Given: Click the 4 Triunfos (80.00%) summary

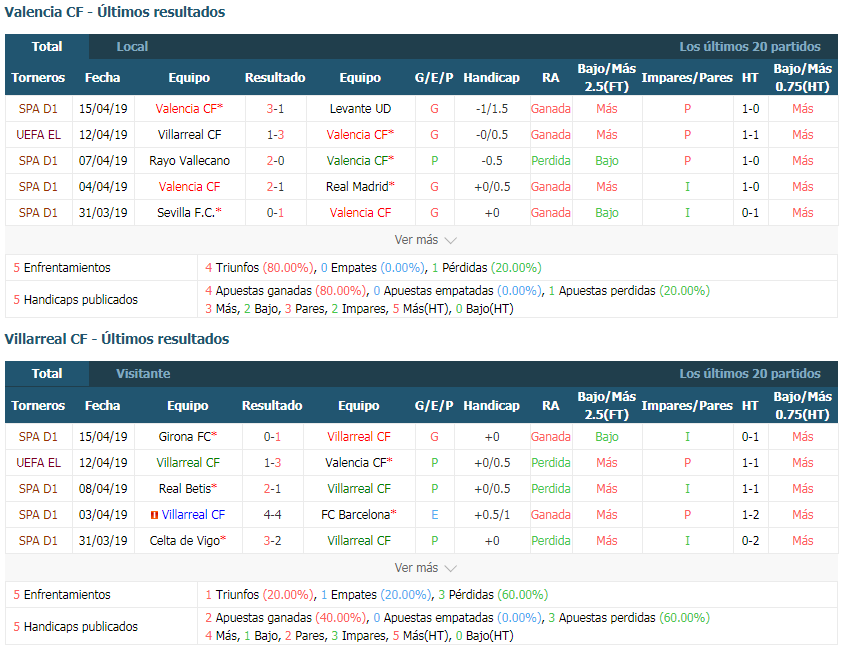Looking at the screenshot, I should point(260,268).
